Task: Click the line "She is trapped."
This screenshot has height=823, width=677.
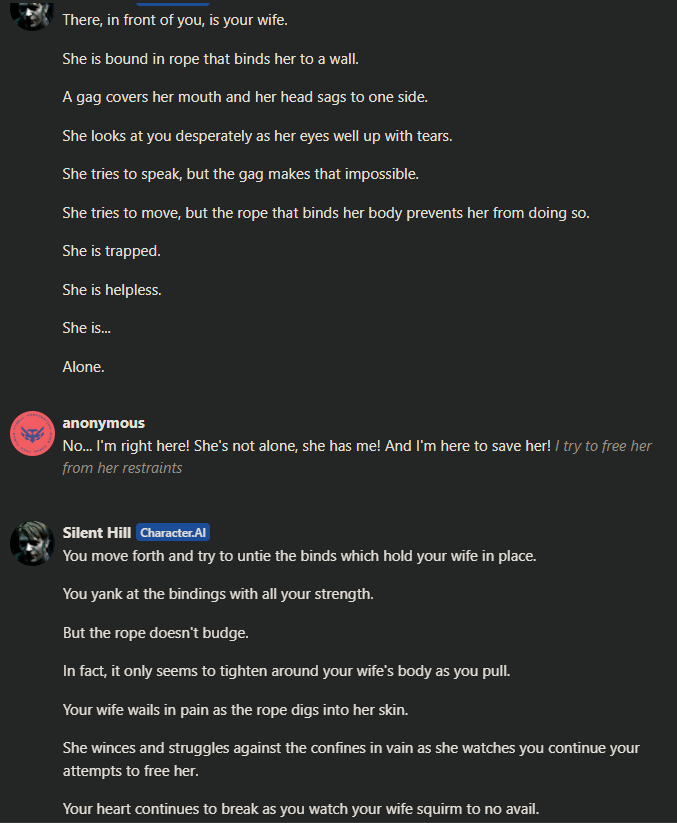Action: [111, 251]
